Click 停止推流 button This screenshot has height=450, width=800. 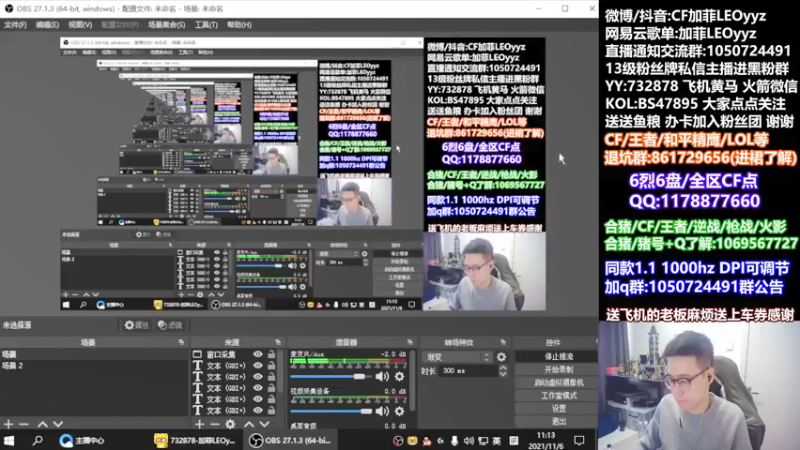pos(559,357)
